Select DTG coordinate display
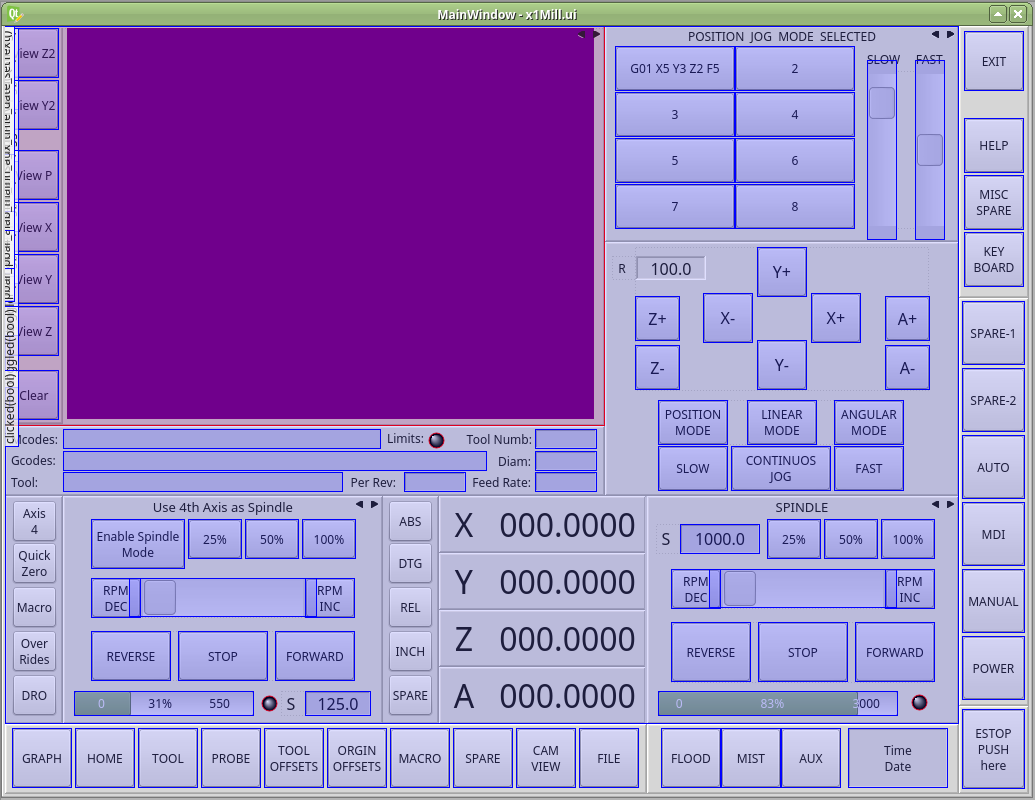The width and height of the screenshot is (1035, 800). click(410, 563)
